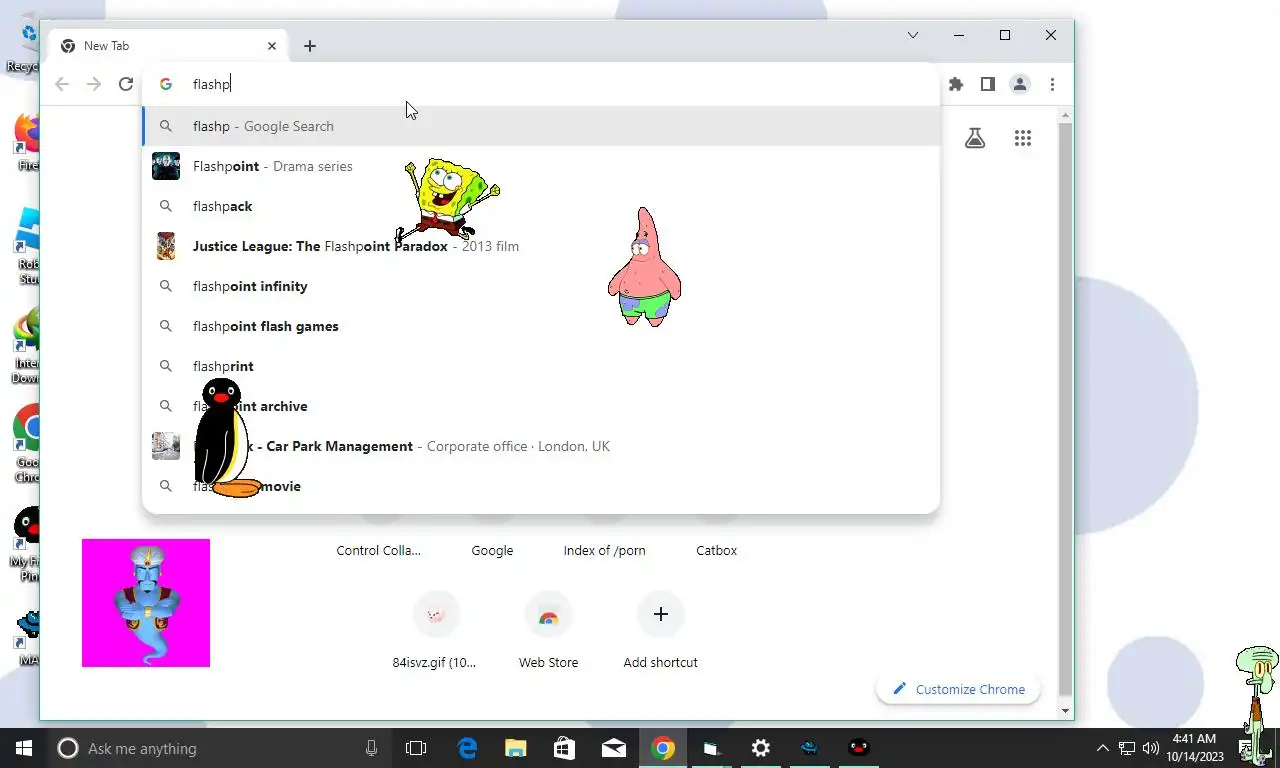Viewport: 1280px width, 768px height.
Task: Open a new browser tab
Action: pos(310,46)
